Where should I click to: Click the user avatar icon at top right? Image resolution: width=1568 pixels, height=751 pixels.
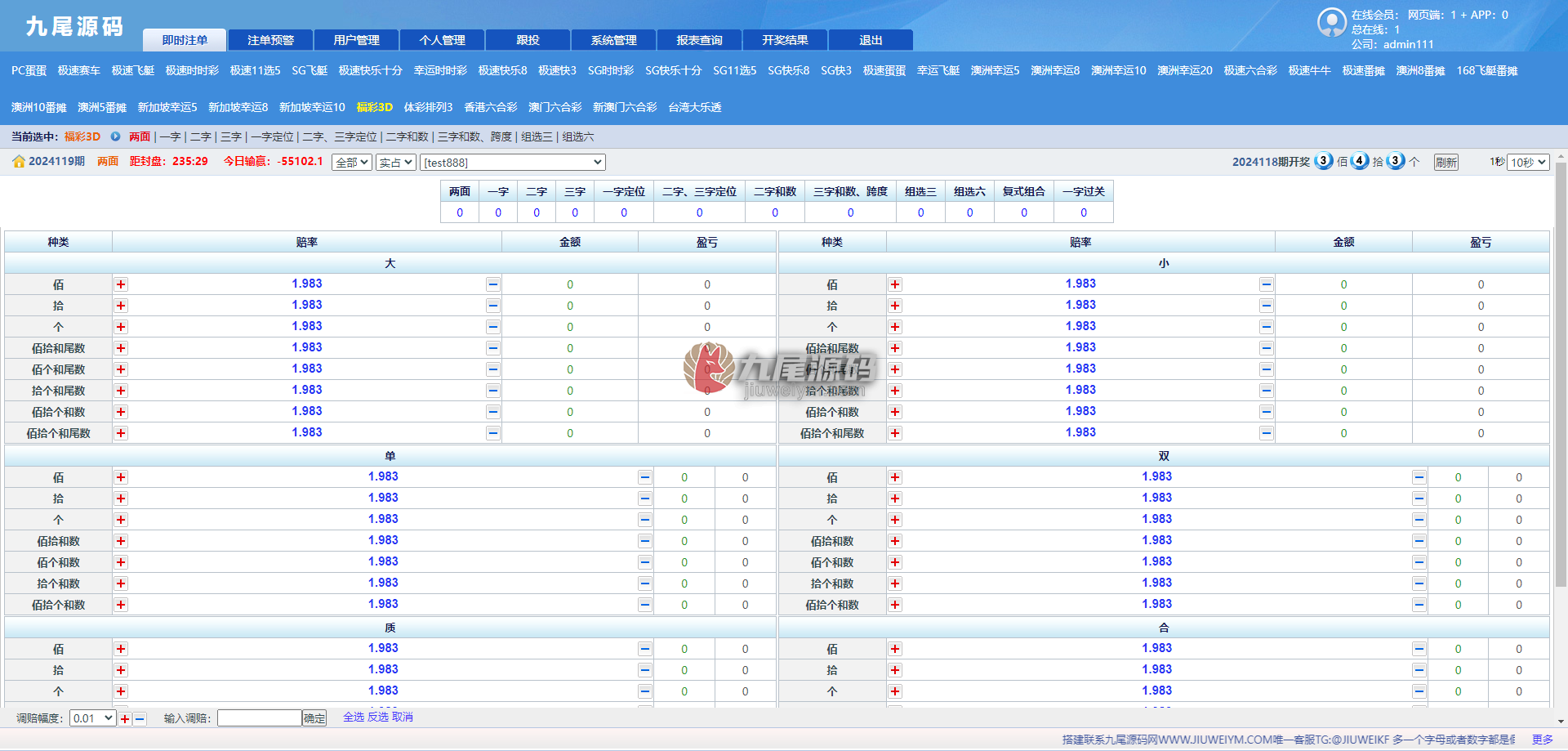[1331, 22]
